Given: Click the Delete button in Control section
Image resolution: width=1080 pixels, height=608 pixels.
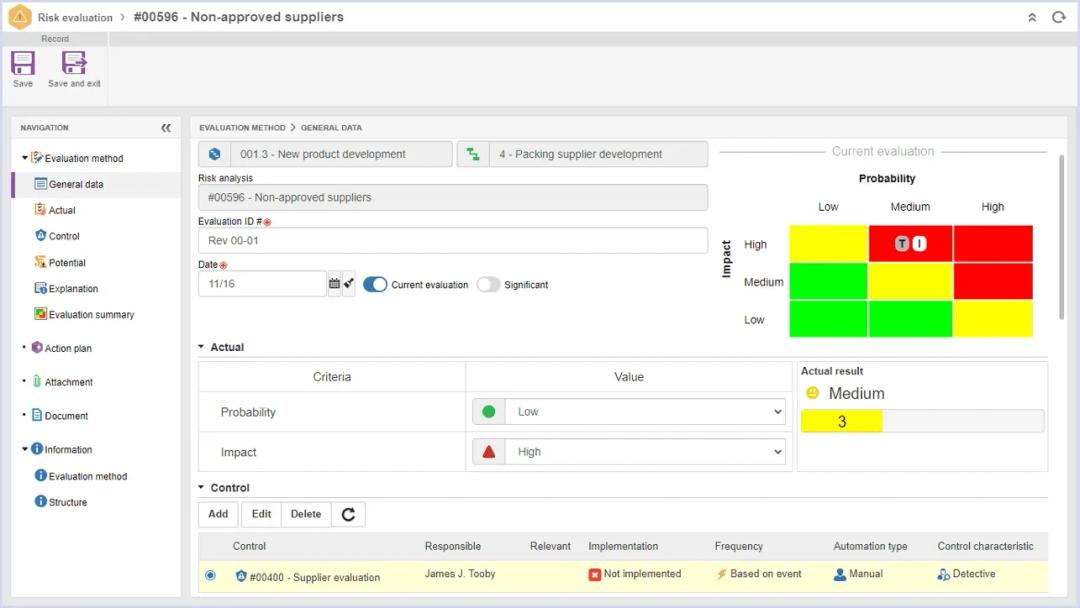Looking at the screenshot, I should click(306, 514).
